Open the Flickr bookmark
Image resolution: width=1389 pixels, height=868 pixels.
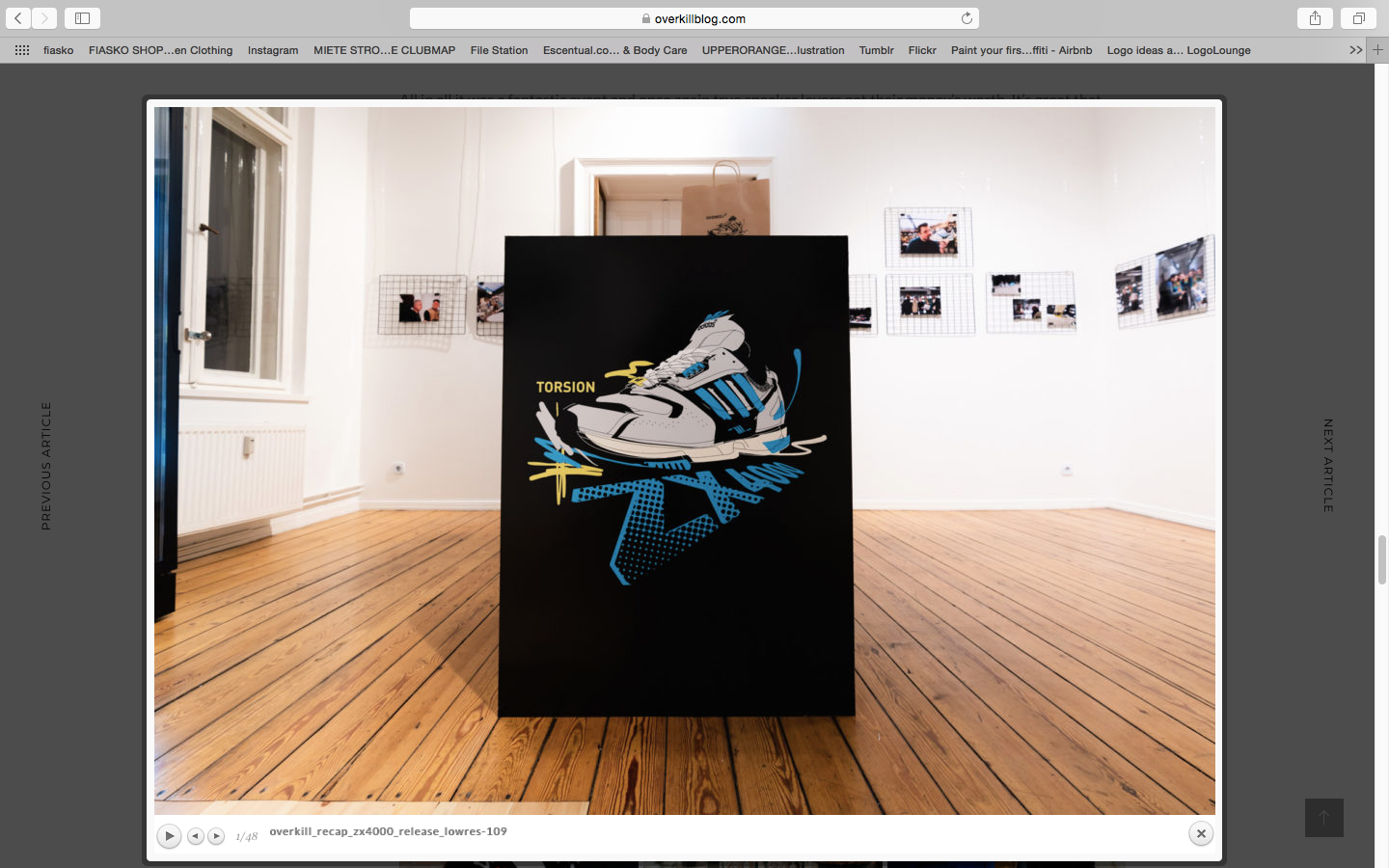pos(922,50)
